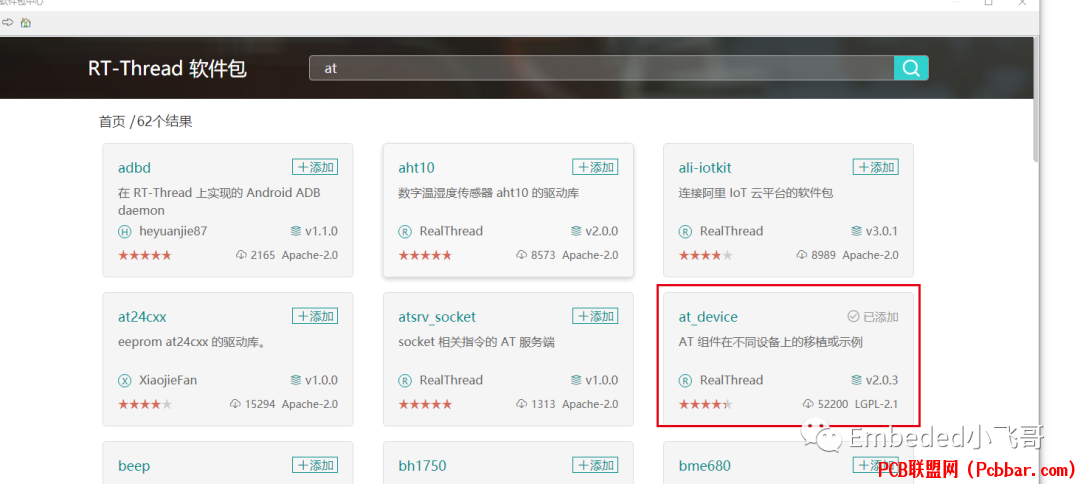Click the v1.0.0 version on at24cxx card
This screenshot has width=1080, height=484.
(x=320, y=380)
